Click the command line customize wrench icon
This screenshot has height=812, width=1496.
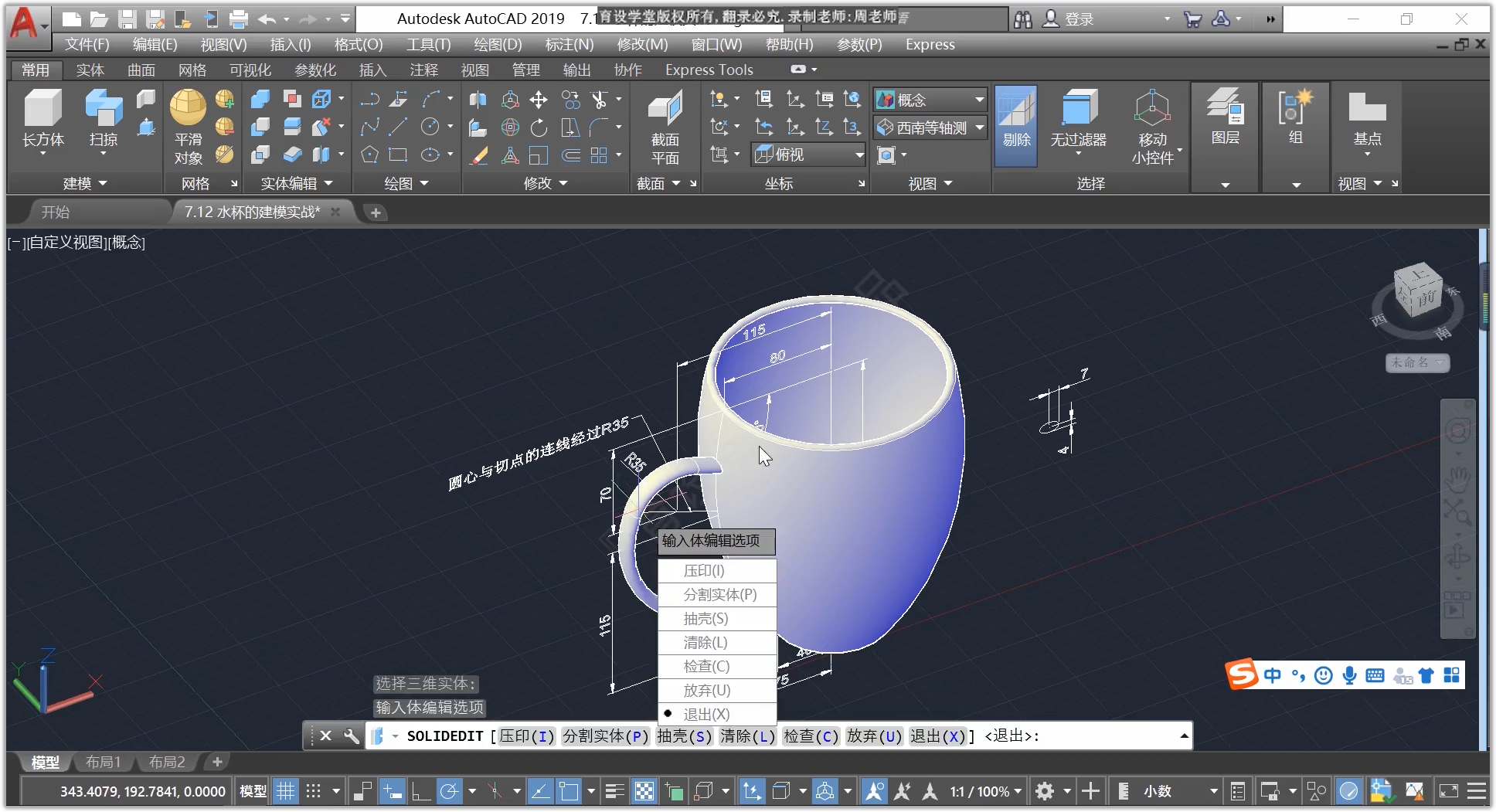[351, 736]
